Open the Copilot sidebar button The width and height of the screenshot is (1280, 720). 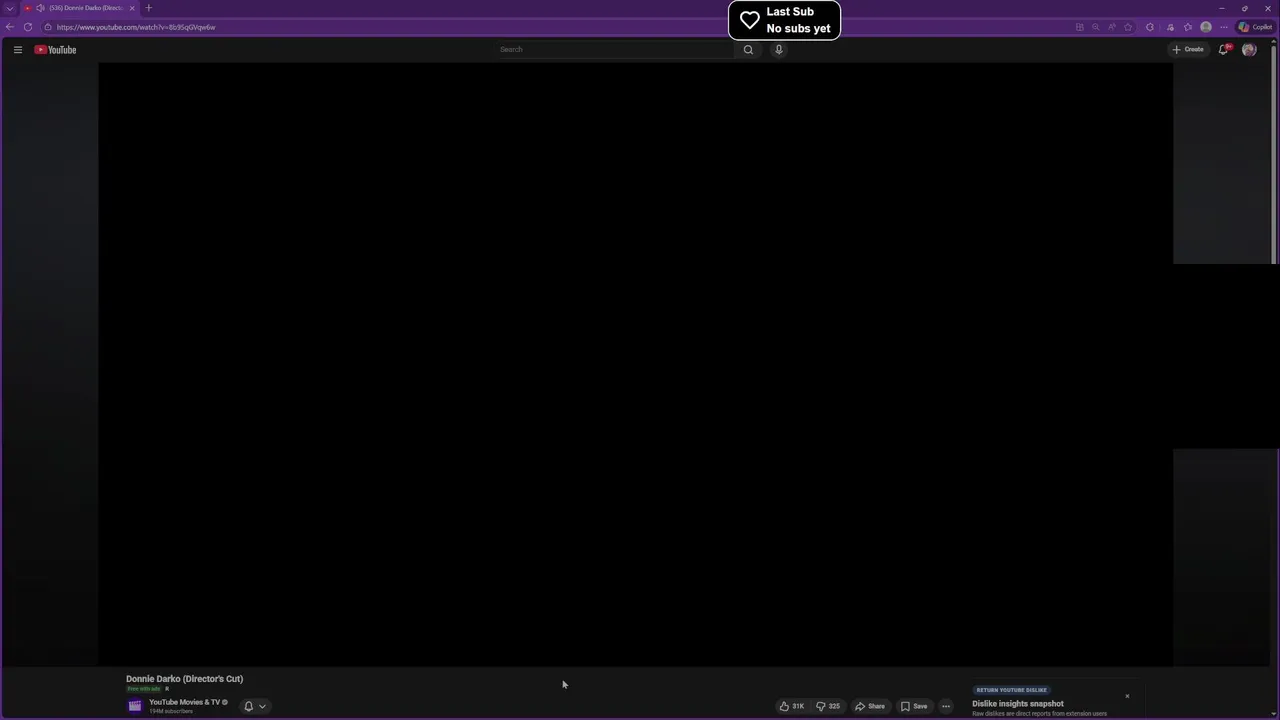(1256, 27)
